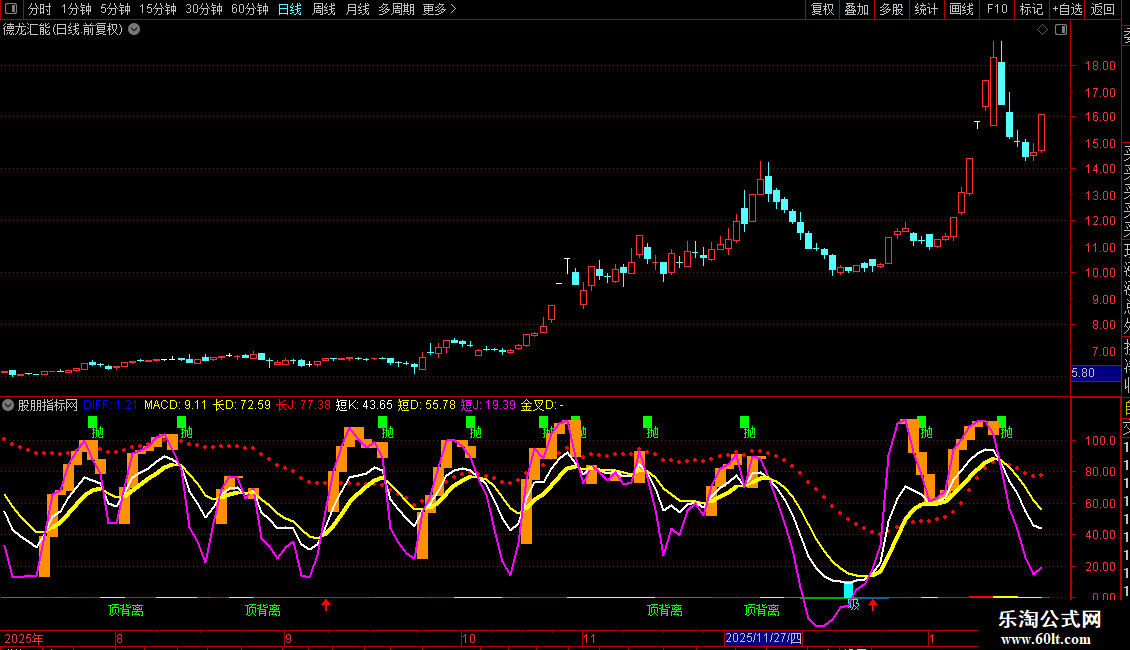The width and height of the screenshot is (1130, 650).
Task: Click the 复权 adjustment button
Action: coord(822,9)
